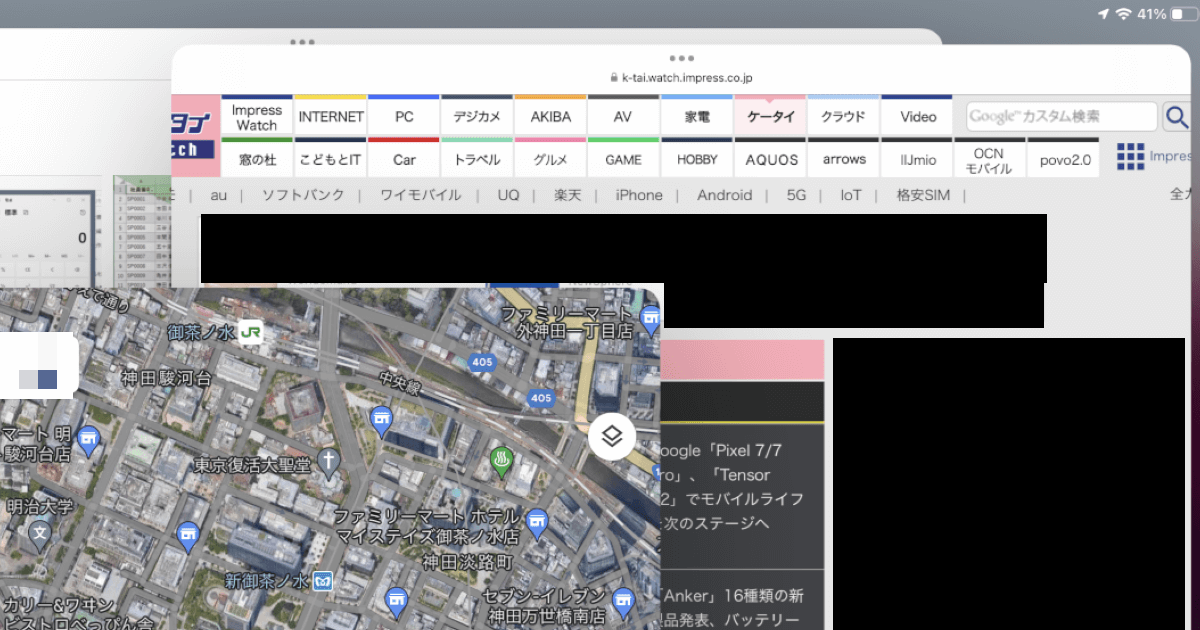This screenshot has height=630, width=1200.
Task: Select the デジカメ tab
Action: [x=477, y=117]
